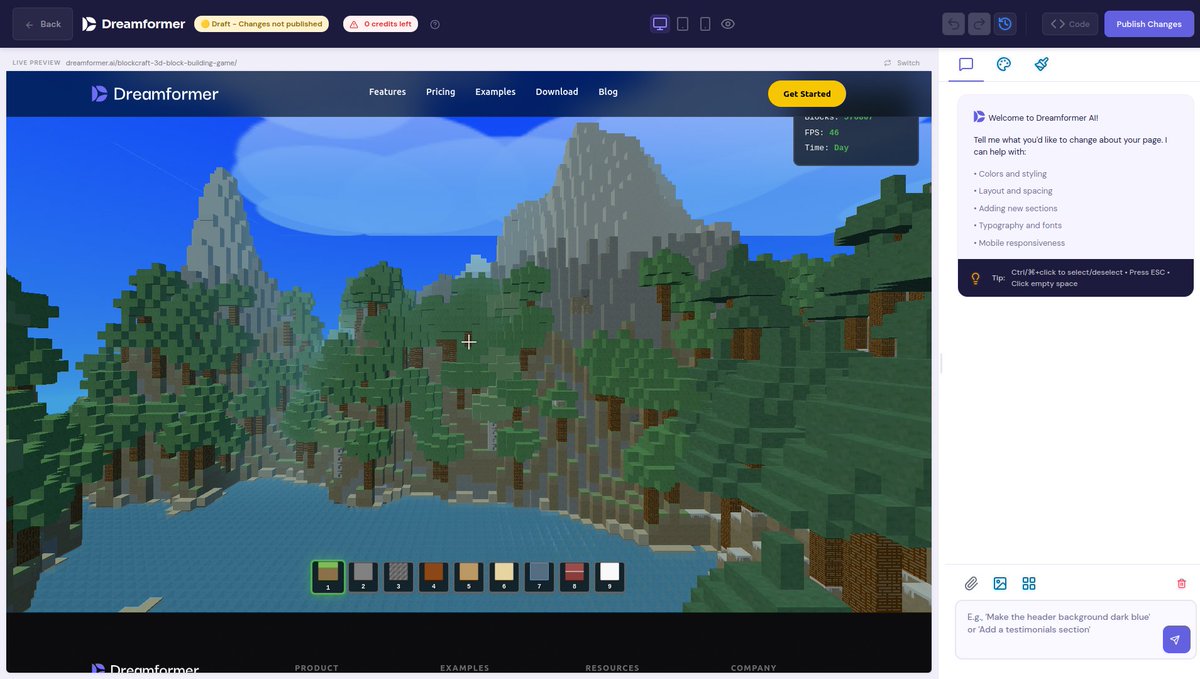Viewport: 1200px width, 679px height.
Task: Select white block slot 9
Action: (609, 577)
